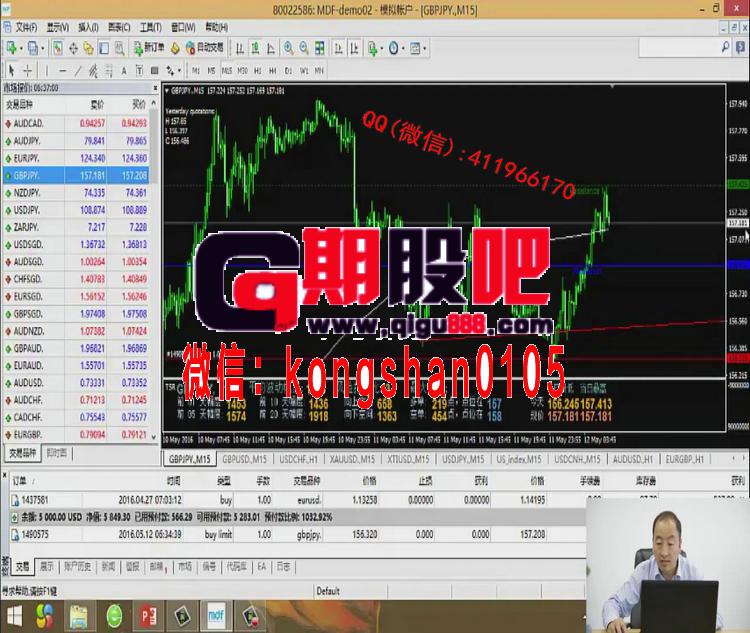This screenshot has height=633, width=750.
Task: Click the Market Watch vertical scrollbar
Action: pos(154,270)
